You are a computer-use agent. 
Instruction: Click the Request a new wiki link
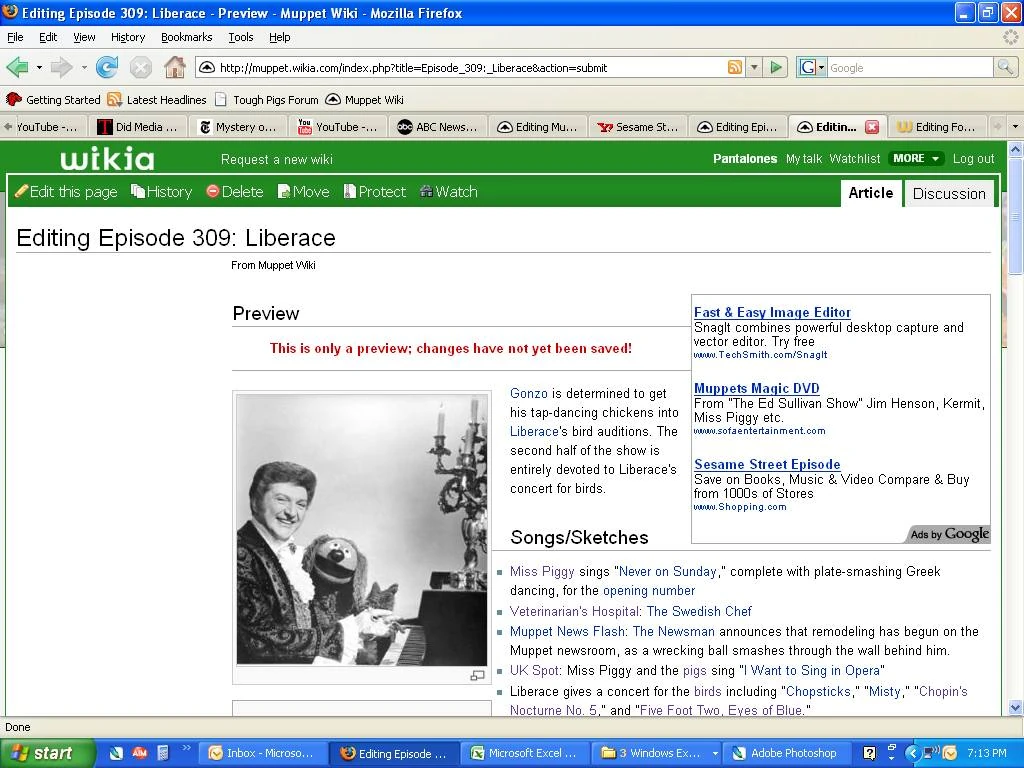click(x=277, y=159)
